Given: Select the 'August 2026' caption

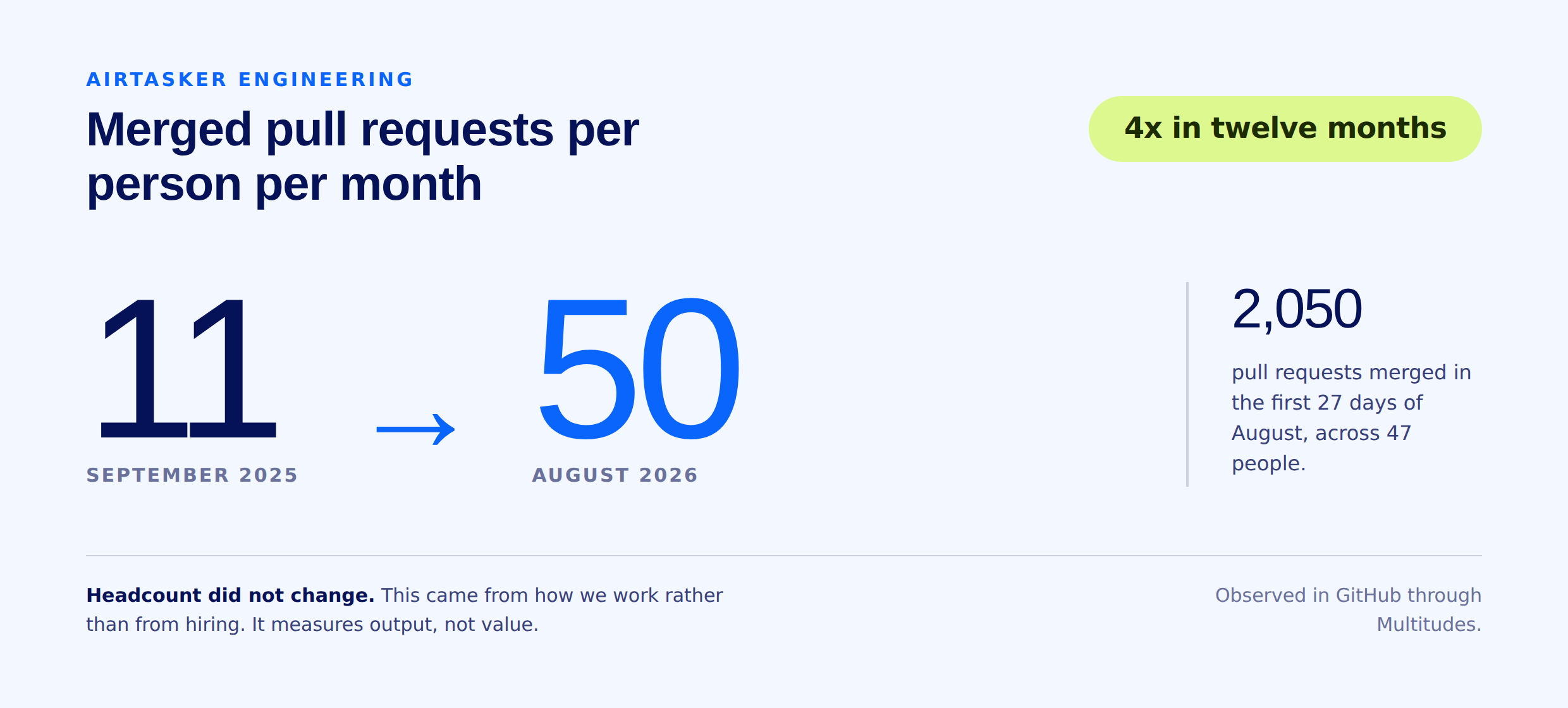Looking at the screenshot, I should point(615,475).
